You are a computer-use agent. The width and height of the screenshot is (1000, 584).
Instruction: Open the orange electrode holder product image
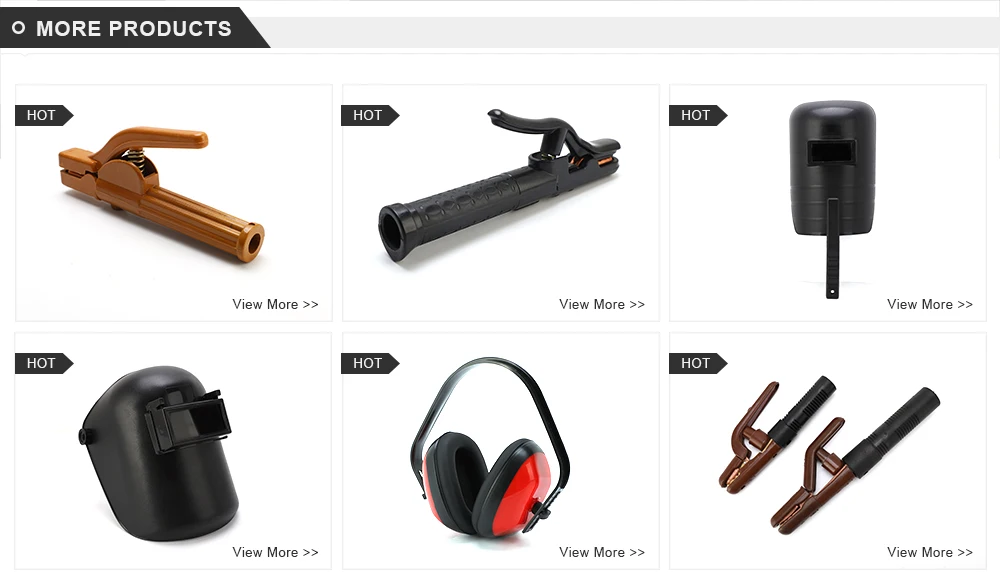(x=162, y=194)
